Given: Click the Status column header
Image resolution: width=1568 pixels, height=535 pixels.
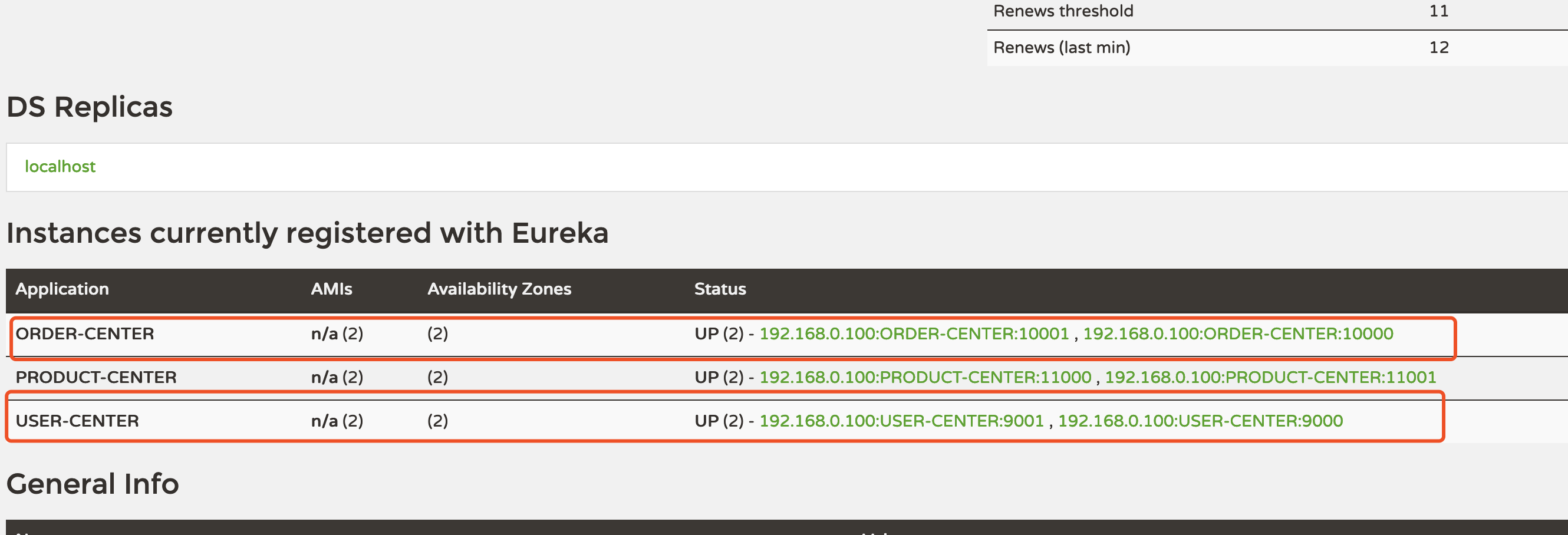Looking at the screenshot, I should [x=720, y=289].
